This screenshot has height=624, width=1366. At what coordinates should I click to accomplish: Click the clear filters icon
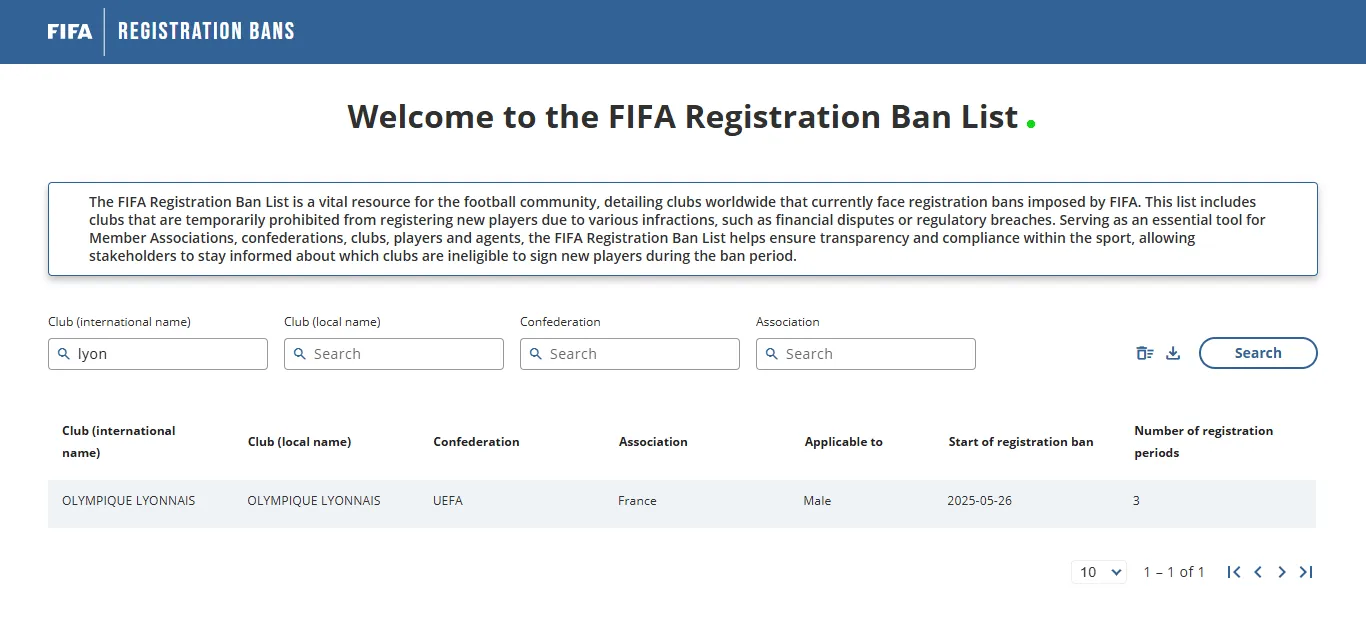(1145, 353)
